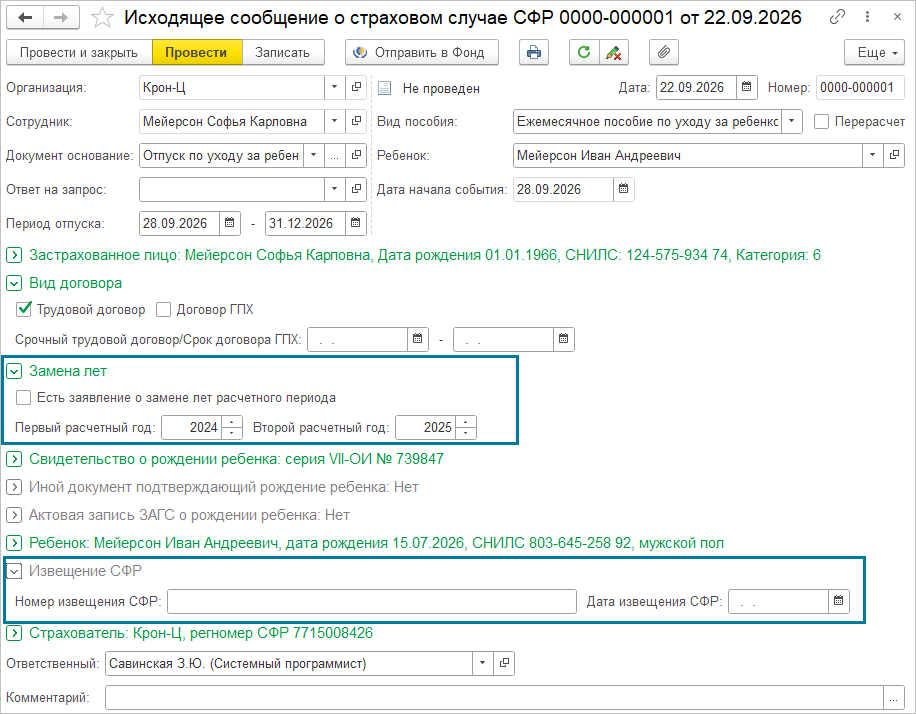Uncheck the Трудовой договор checkbox

pos(24,309)
